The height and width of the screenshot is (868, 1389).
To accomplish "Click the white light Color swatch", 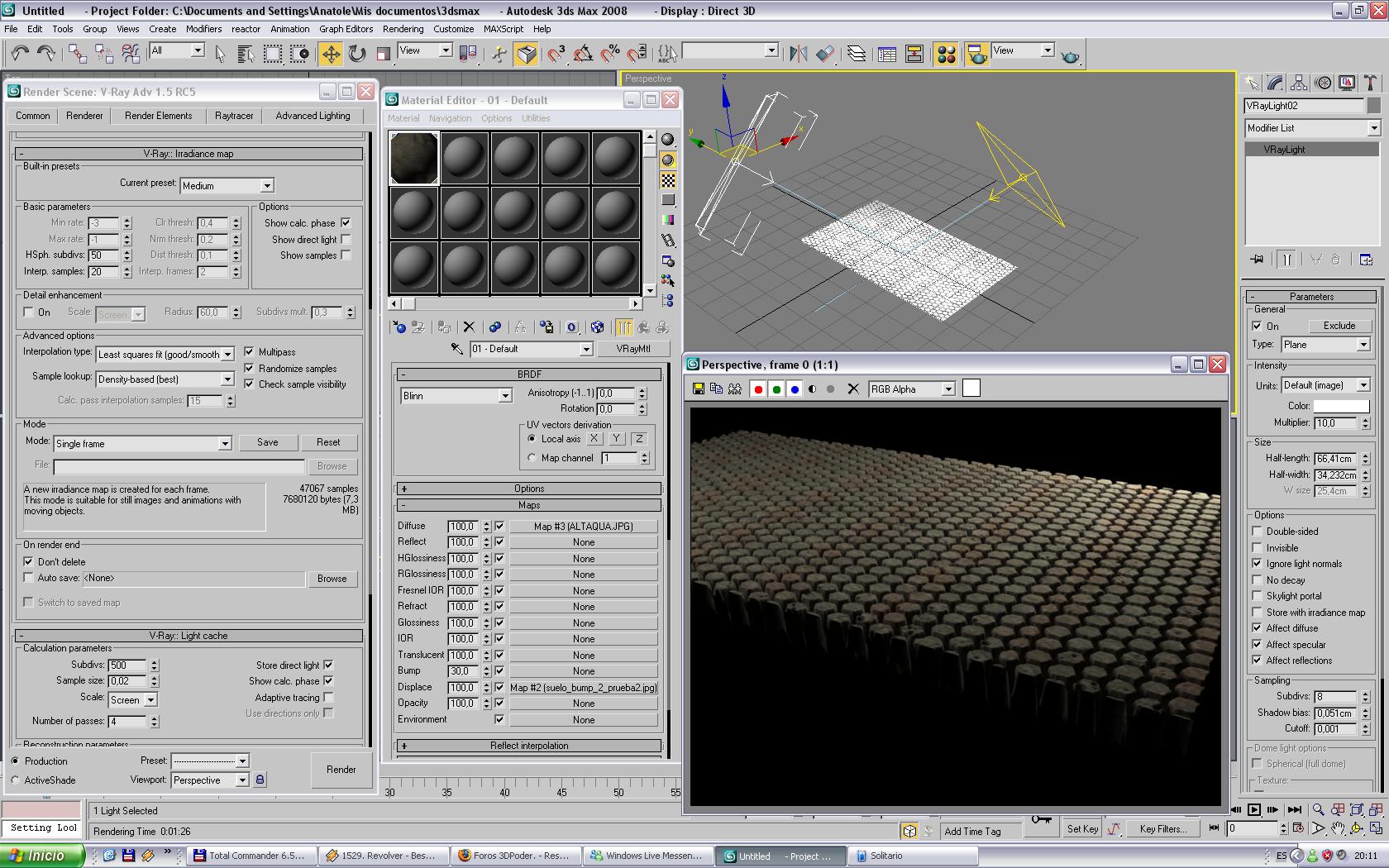I will click(1341, 406).
